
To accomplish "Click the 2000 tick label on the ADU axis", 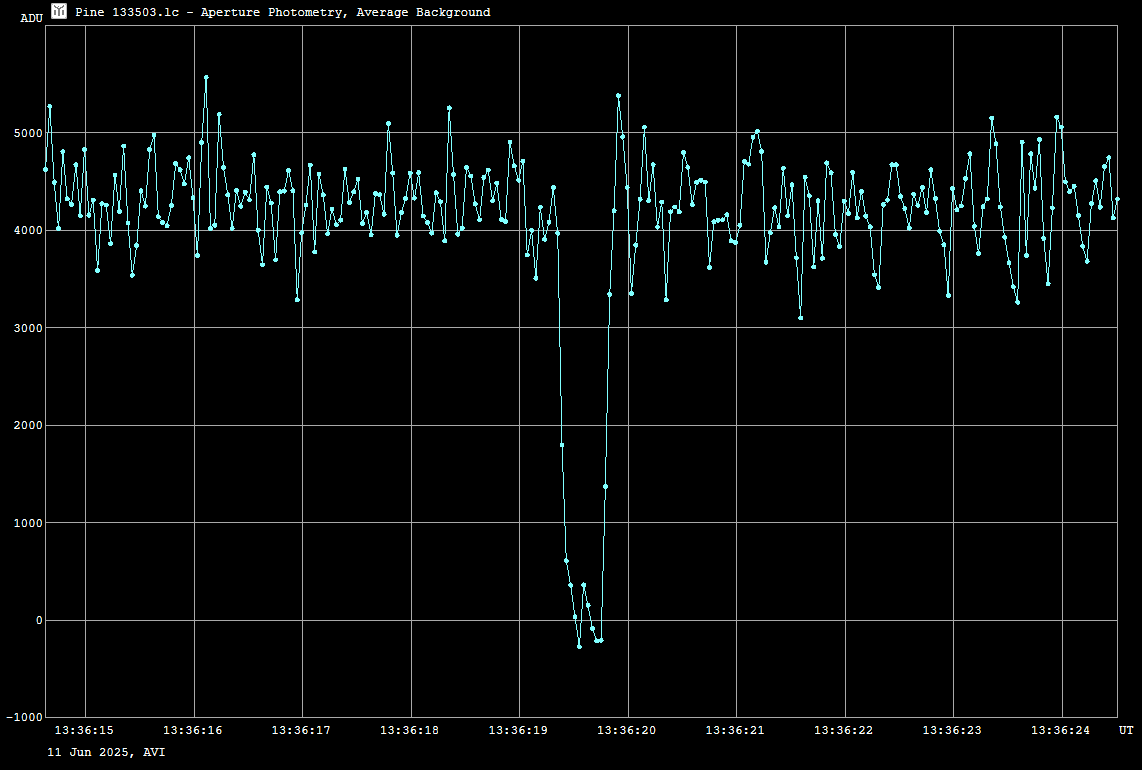I will click(27, 426).
